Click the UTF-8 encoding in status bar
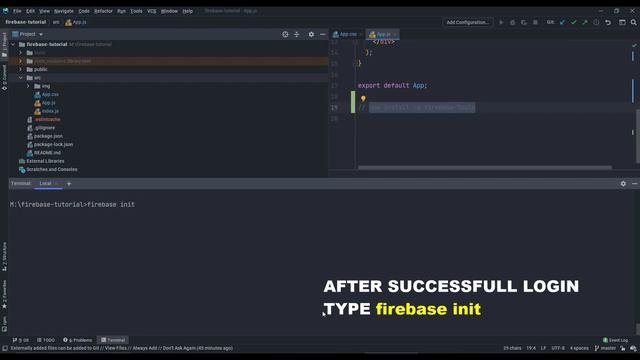 click(558, 348)
